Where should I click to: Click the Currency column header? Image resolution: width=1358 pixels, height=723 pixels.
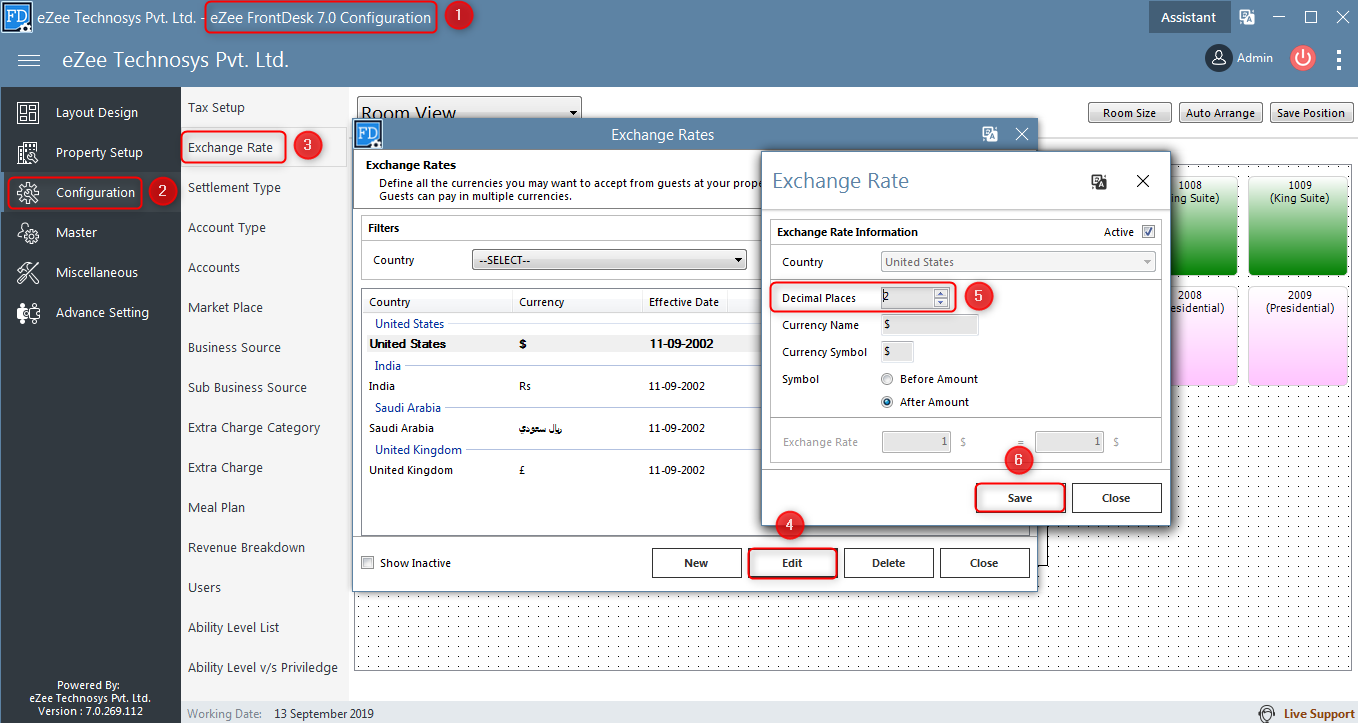pyautogui.click(x=577, y=302)
